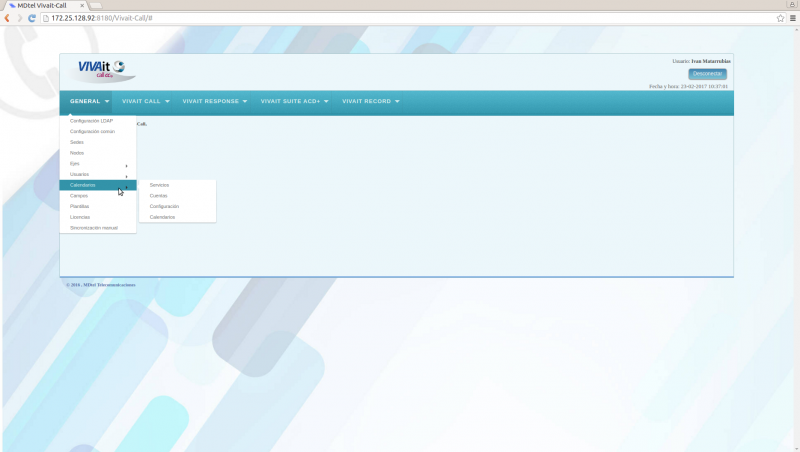
Task: Select Configuración LDAP menu entry
Action: pyautogui.click(x=98, y=121)
